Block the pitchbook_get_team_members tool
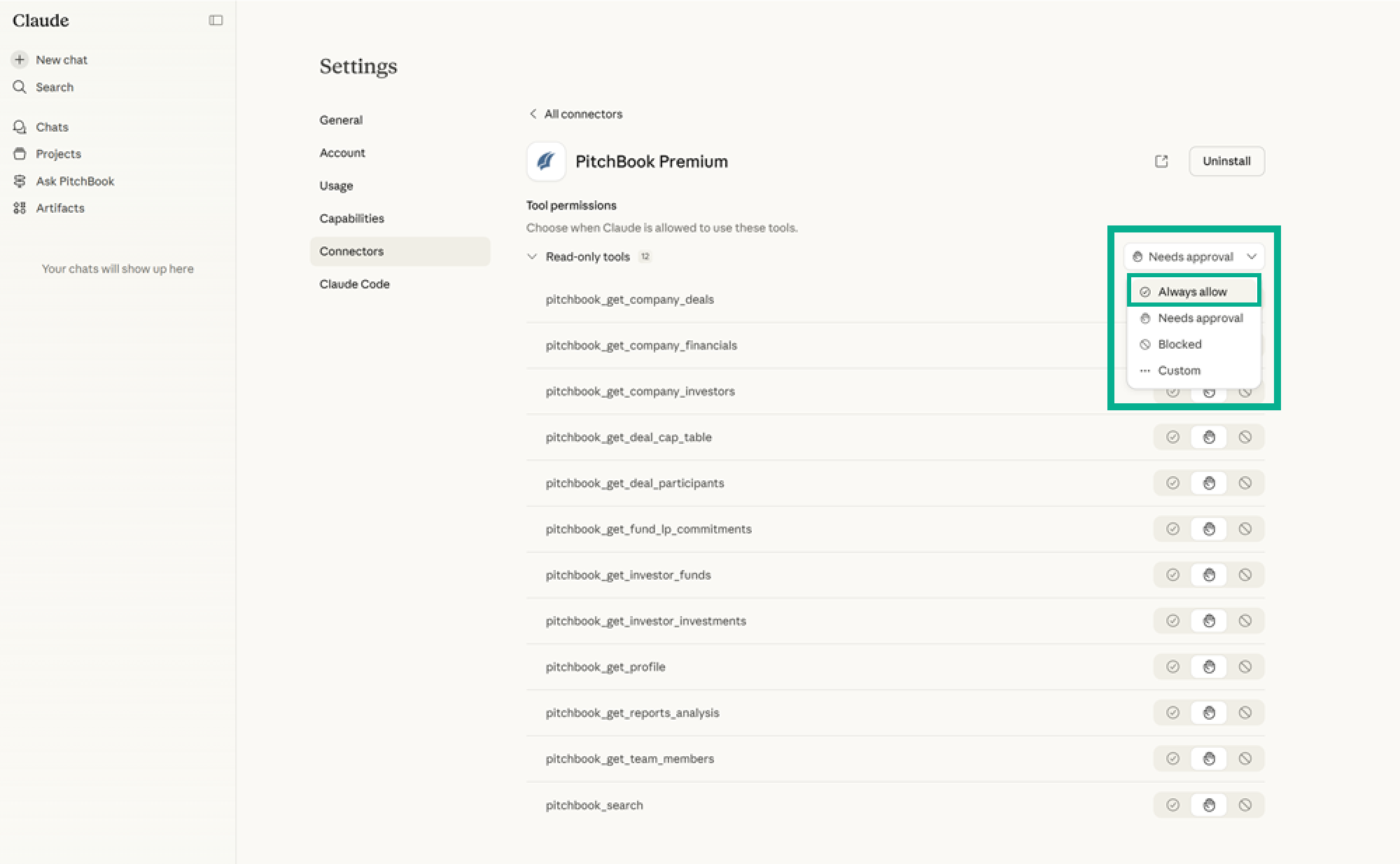The height and width of the screenshot is (864, 1400). click(x=1245, y=758)
